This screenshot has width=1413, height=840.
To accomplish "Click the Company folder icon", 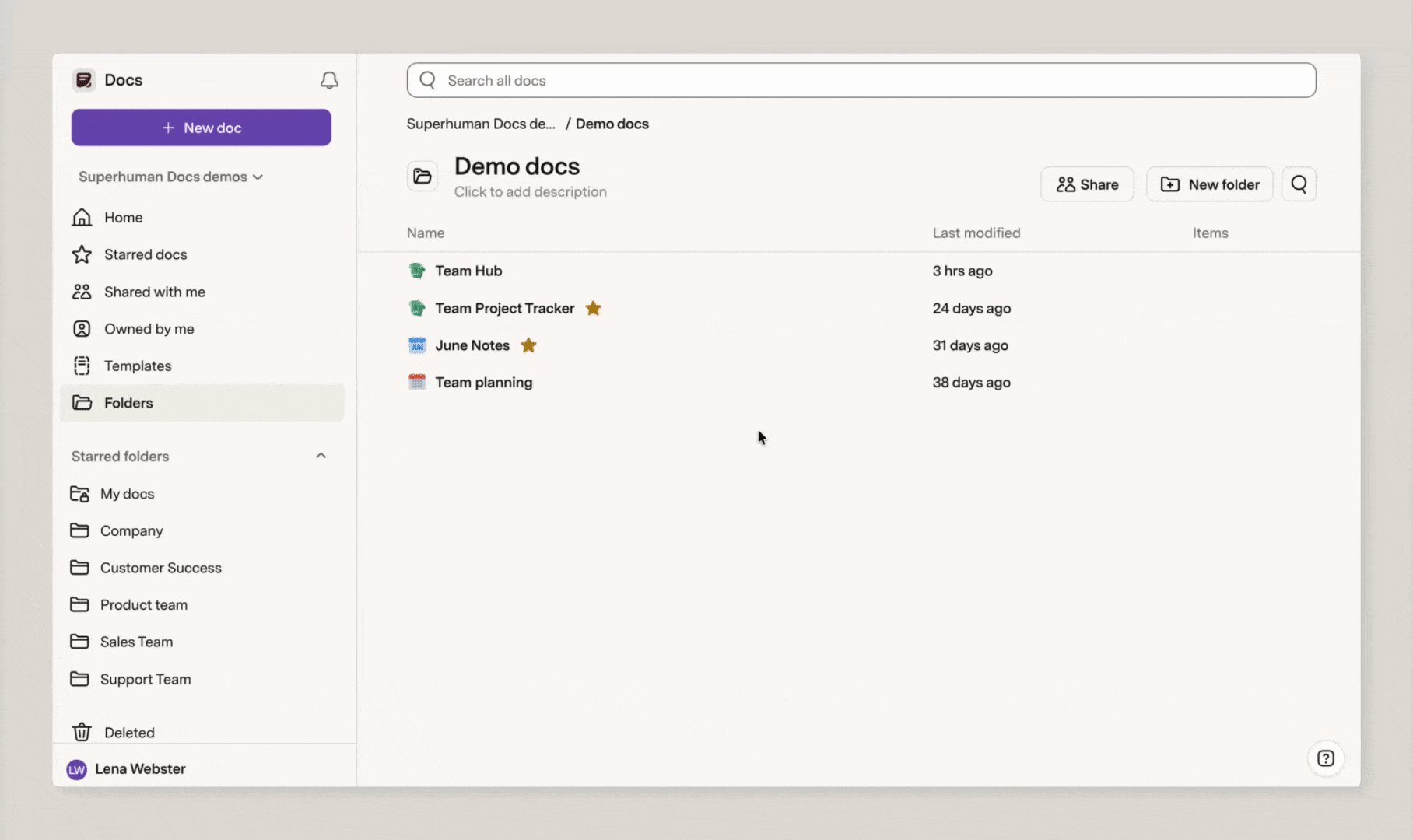I will coord(79,530).
